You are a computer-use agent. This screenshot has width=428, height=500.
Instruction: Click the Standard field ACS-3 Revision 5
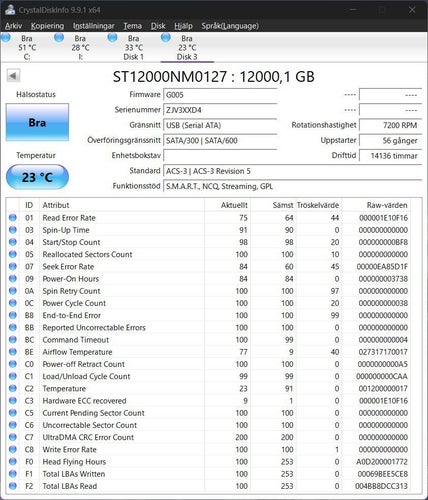coord(292,171)
